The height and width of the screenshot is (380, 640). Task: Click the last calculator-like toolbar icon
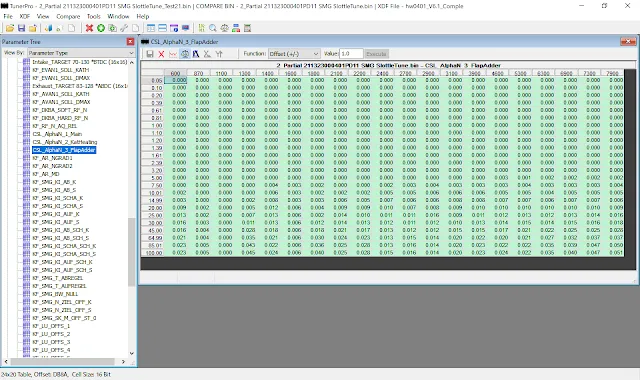247,28
